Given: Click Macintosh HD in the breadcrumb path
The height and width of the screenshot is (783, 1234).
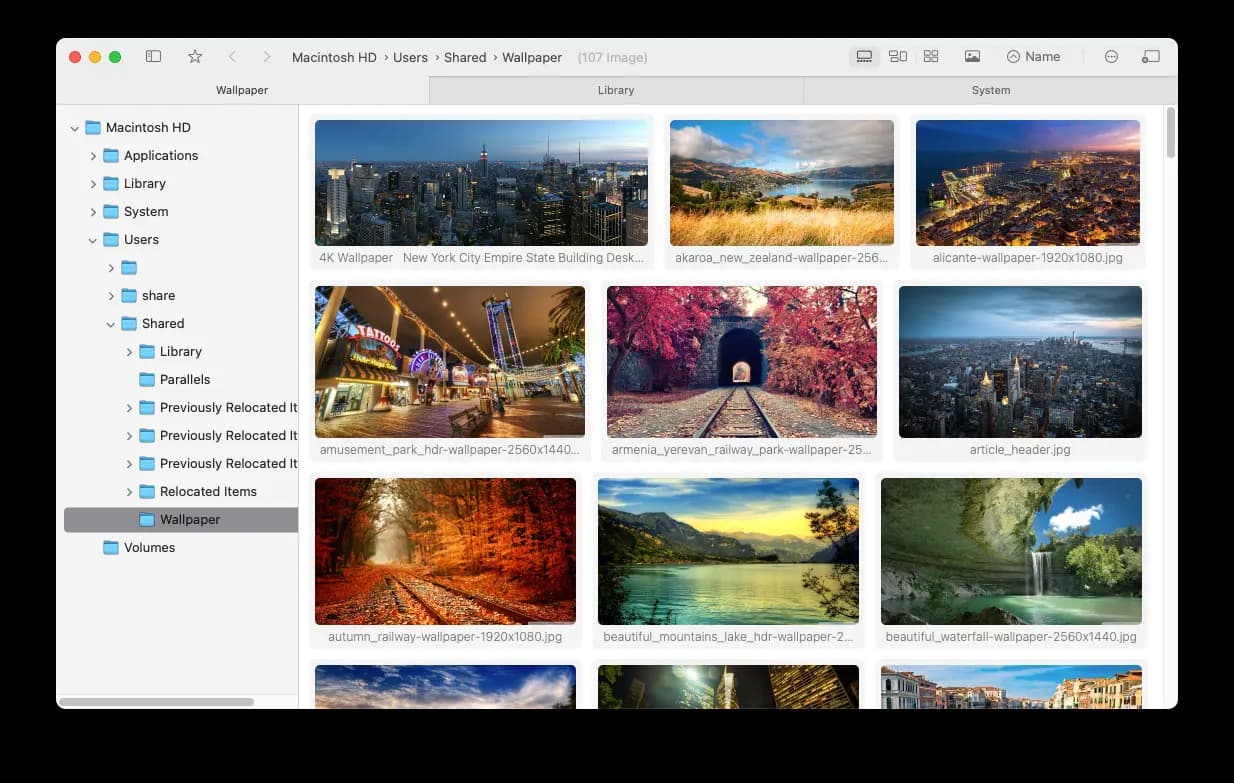Looking at the screenshot, I should [x=334, y=57].
